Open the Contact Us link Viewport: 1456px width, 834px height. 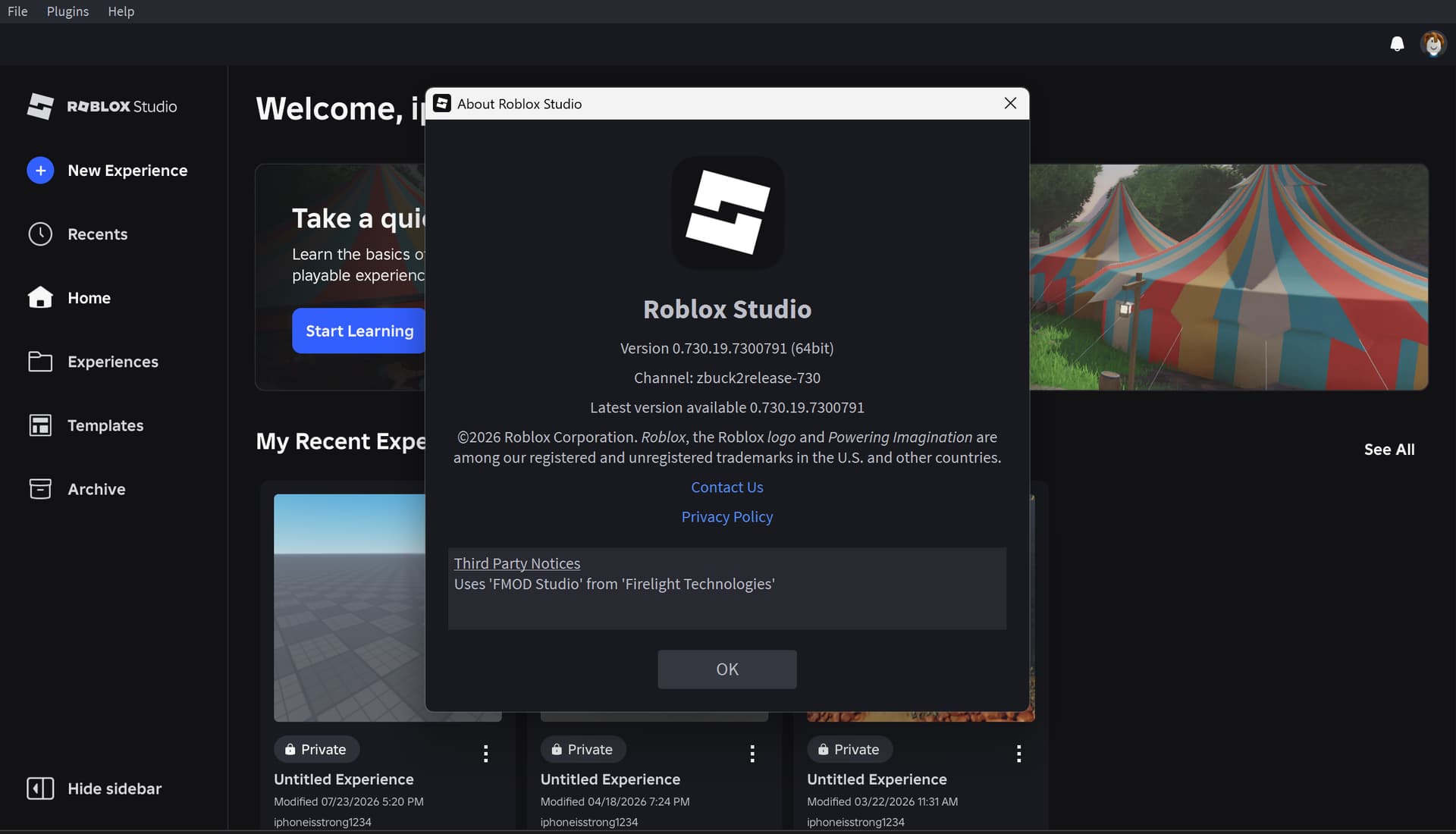[727, 488]
